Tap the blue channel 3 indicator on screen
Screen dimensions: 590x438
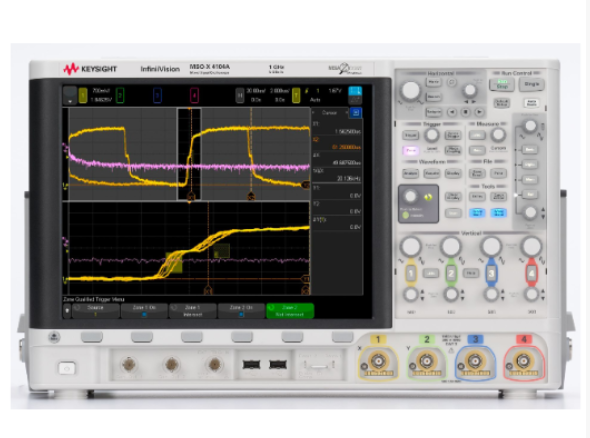click(x=158, y=95)
